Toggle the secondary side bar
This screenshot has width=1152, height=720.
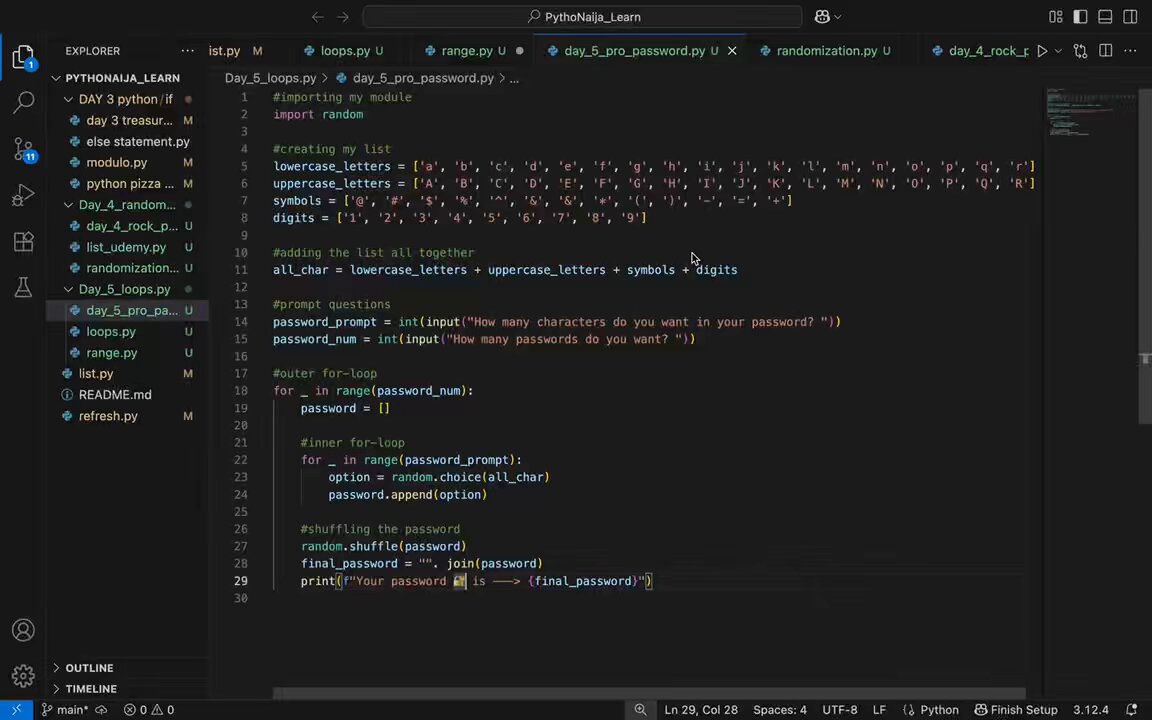(1130, 16)
